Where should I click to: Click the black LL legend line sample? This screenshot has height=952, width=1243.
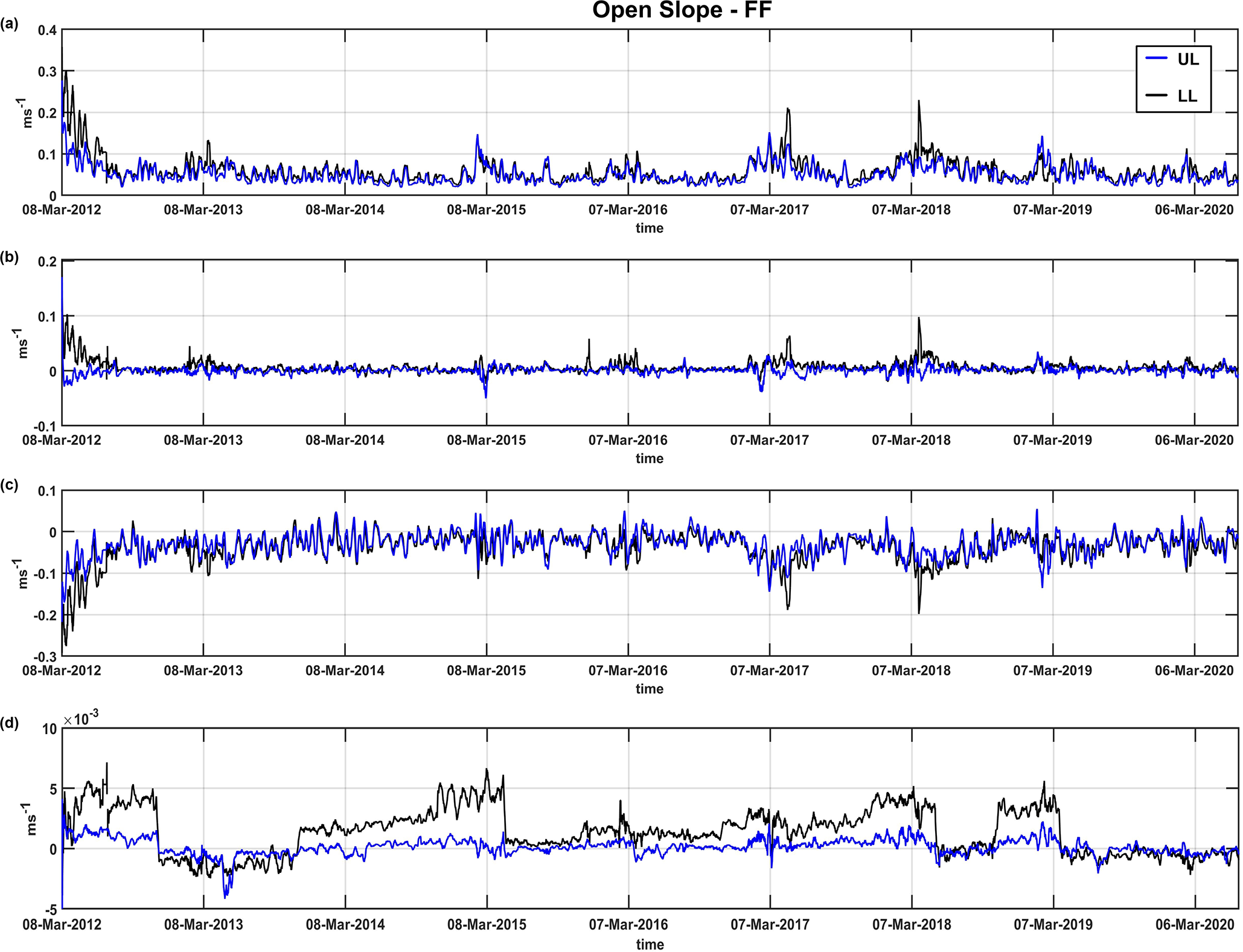[1156, 95]
